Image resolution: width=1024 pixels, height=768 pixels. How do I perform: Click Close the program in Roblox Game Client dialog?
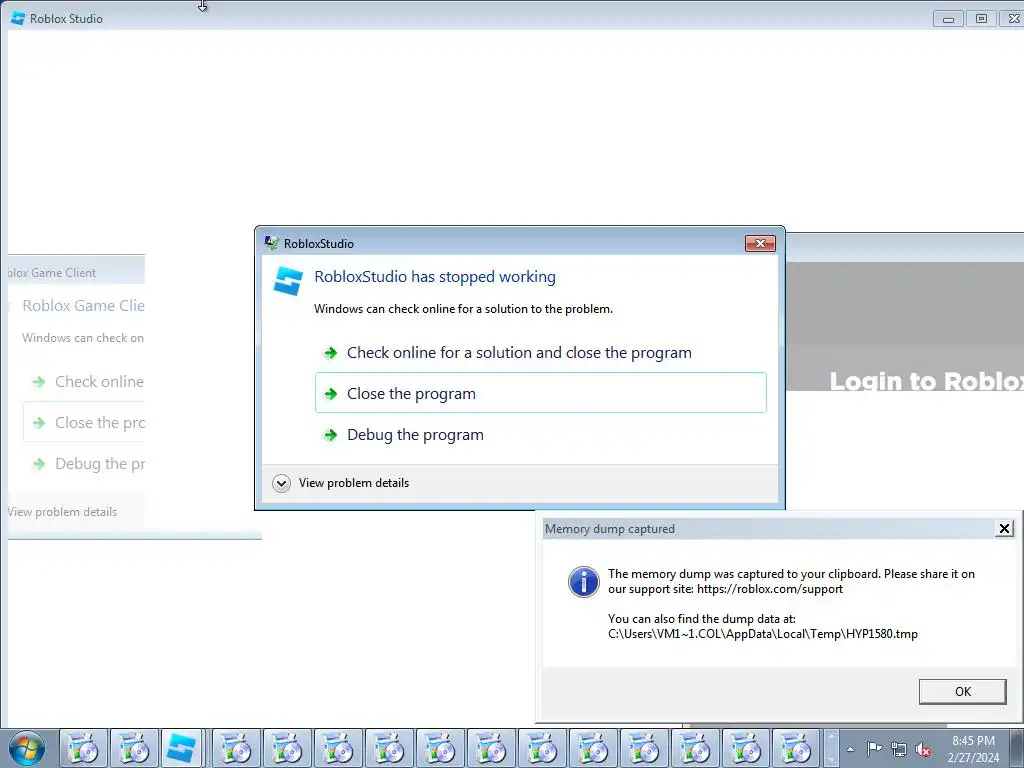click(84, 423)
